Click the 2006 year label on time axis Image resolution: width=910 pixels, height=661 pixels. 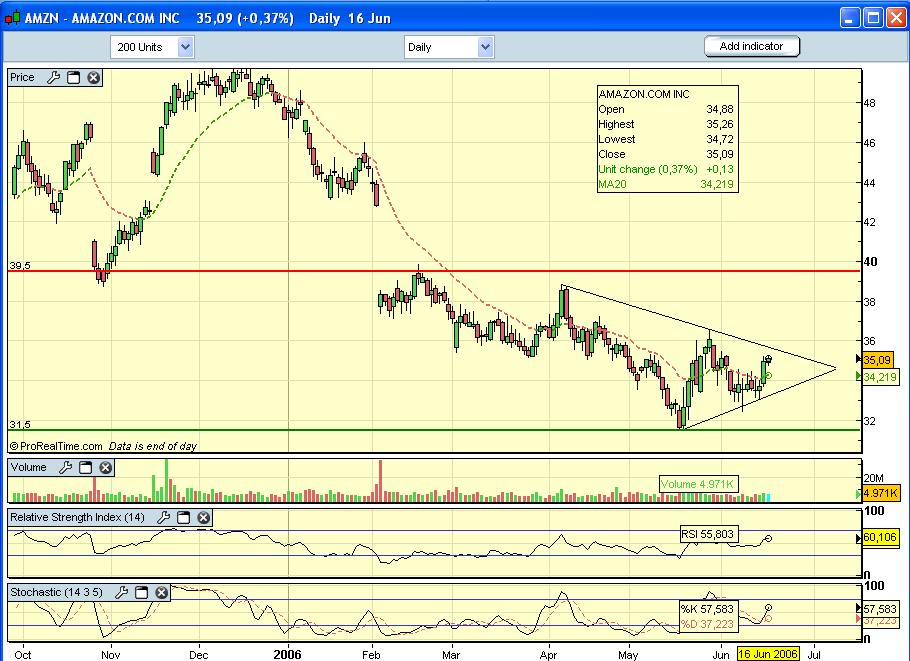click(x=288, y=654)
